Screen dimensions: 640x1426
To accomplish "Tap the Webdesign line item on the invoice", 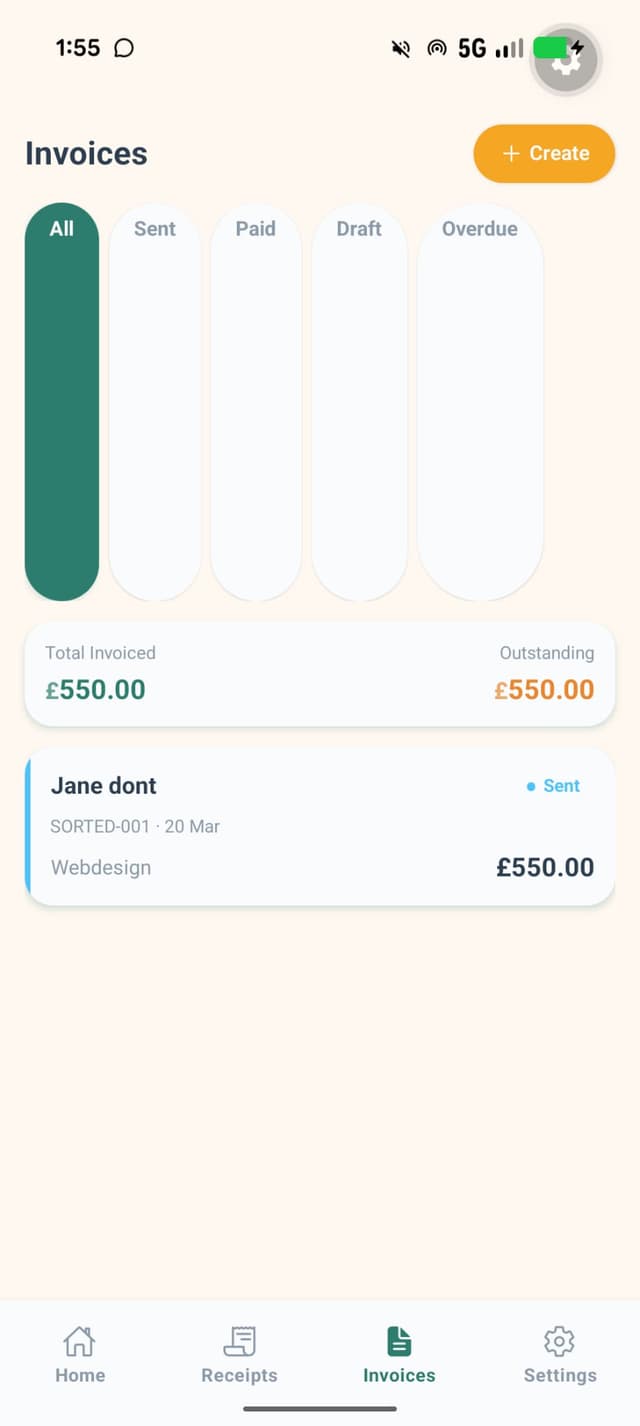I will [x=101, y=867].
